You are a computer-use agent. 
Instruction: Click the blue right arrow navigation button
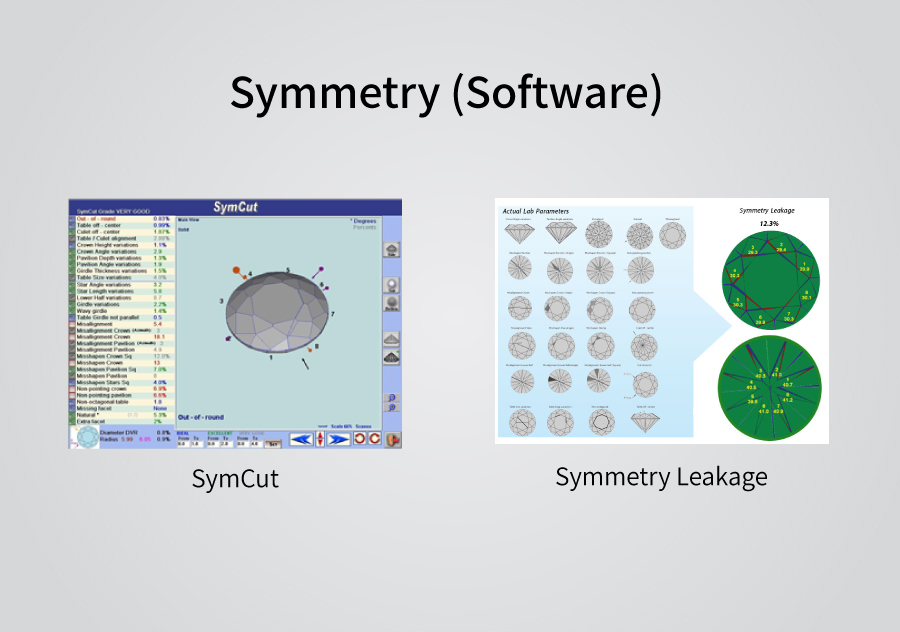coord(339,439)
